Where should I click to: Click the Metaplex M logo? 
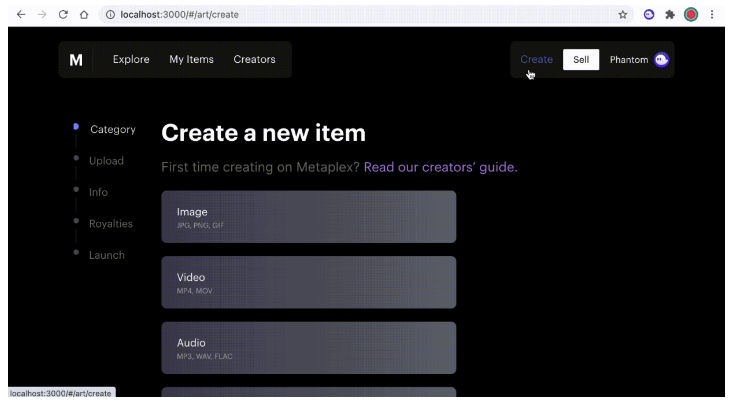[76, 60]
